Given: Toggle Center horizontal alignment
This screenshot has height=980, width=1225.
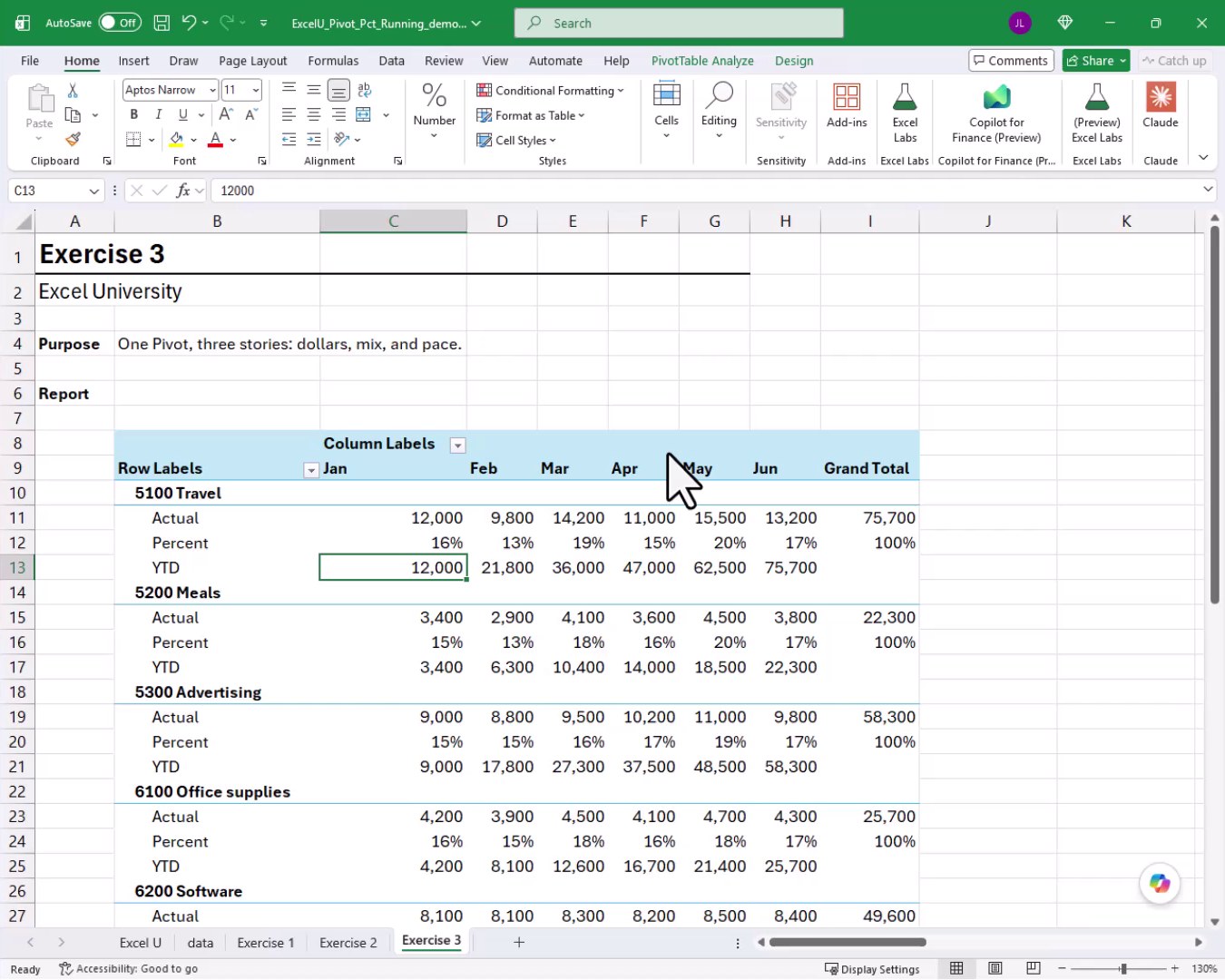Looking at the screenshot, I should (313, 114).
